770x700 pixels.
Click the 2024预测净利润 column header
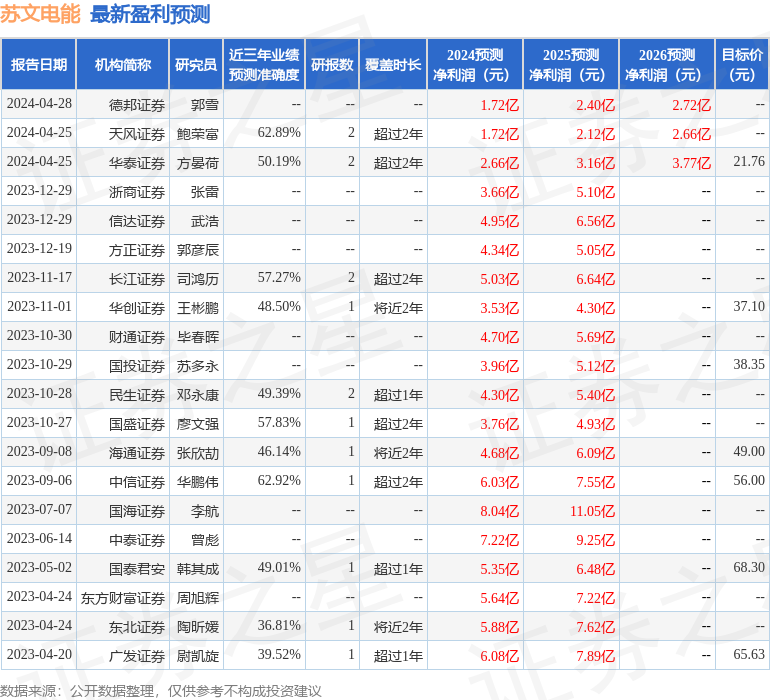(475, 64)
